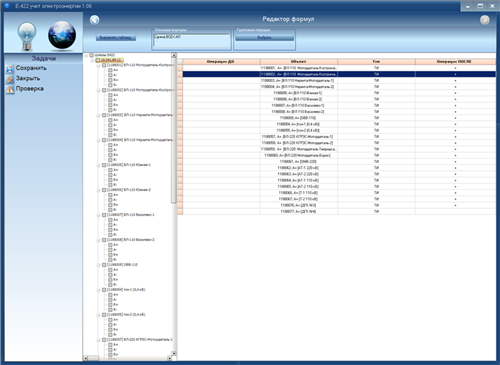The width and height of the screenshot is (500, 365).
Task: Collapse the [1188009] ОВВ-110 node
Action: (99, 265)
